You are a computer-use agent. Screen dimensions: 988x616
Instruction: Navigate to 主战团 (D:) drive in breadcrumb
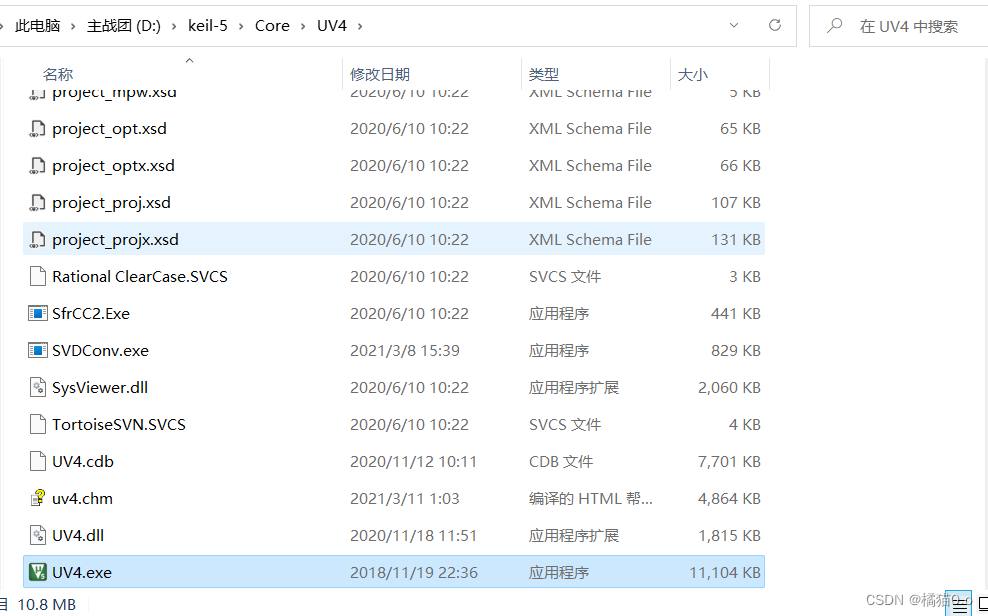coord(124,26)
